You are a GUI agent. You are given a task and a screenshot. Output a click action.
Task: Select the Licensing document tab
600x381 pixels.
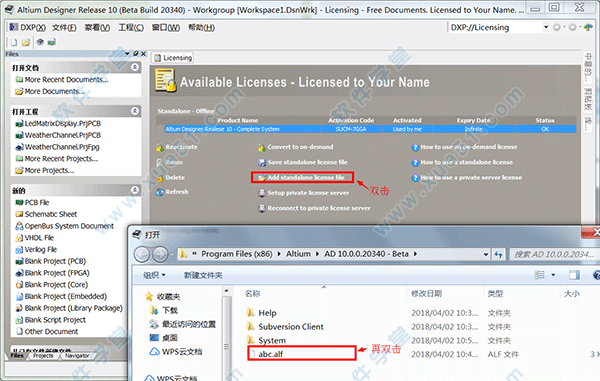[x=173, y=58]
